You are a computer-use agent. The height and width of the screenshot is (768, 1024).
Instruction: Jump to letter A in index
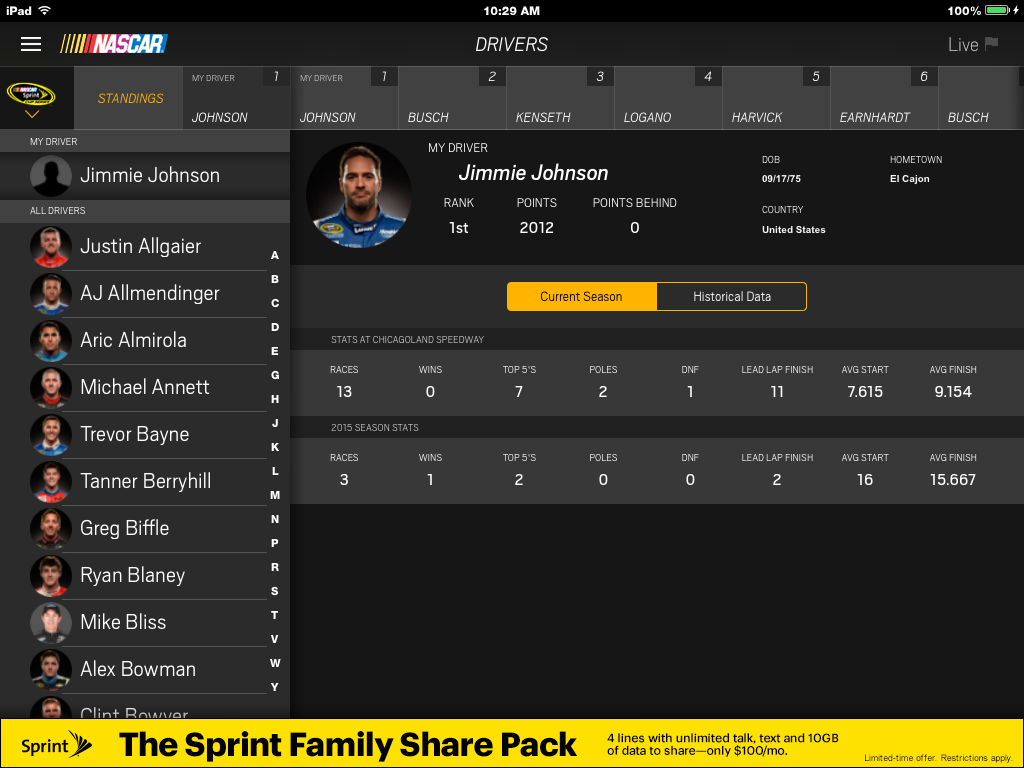pos(275,255)
